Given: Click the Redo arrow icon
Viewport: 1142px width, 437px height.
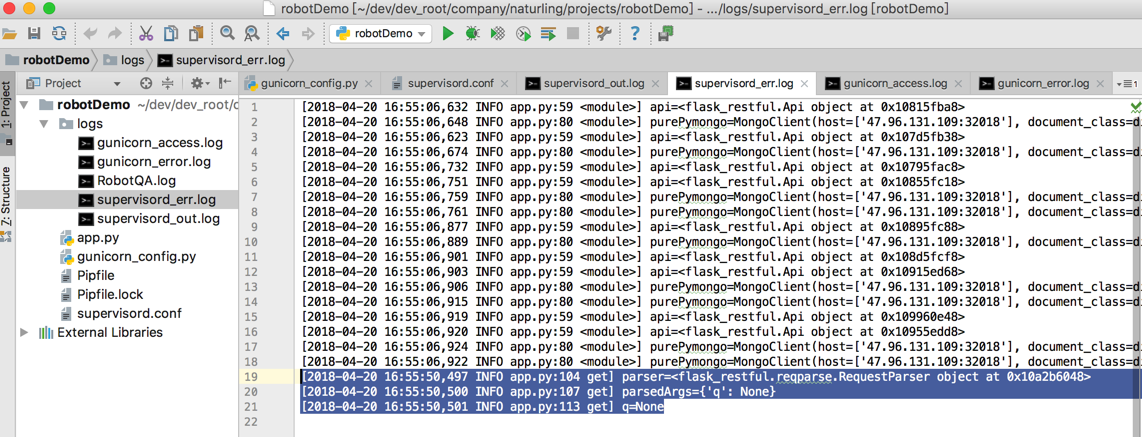Looking at the screenshot, I should coord(114,34).
